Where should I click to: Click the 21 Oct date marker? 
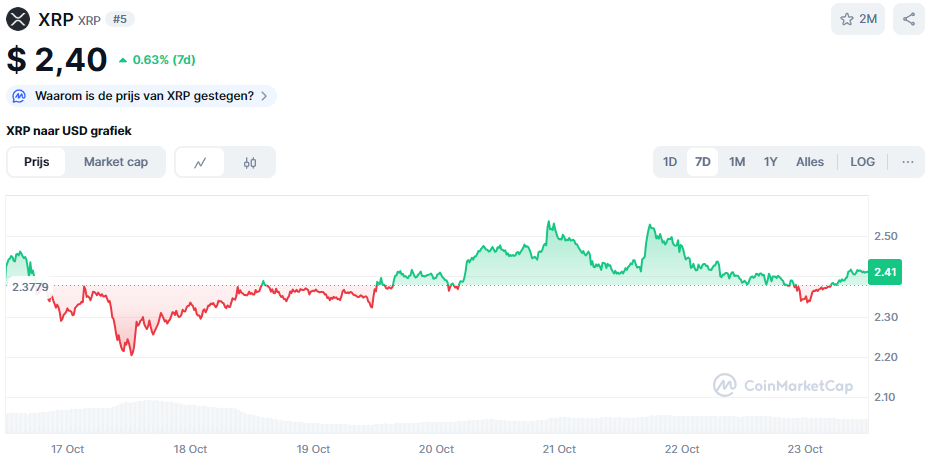[558, 449]
